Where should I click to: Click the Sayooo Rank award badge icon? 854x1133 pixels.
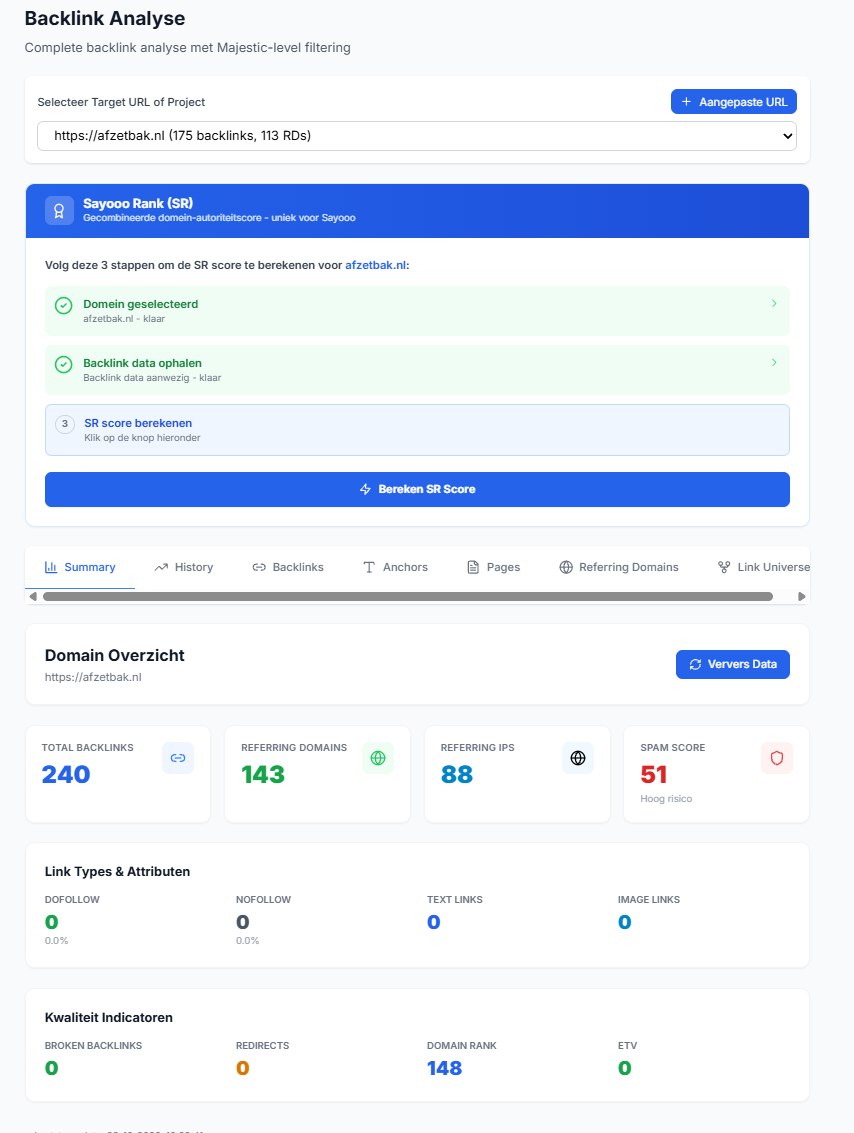[59, 211]
